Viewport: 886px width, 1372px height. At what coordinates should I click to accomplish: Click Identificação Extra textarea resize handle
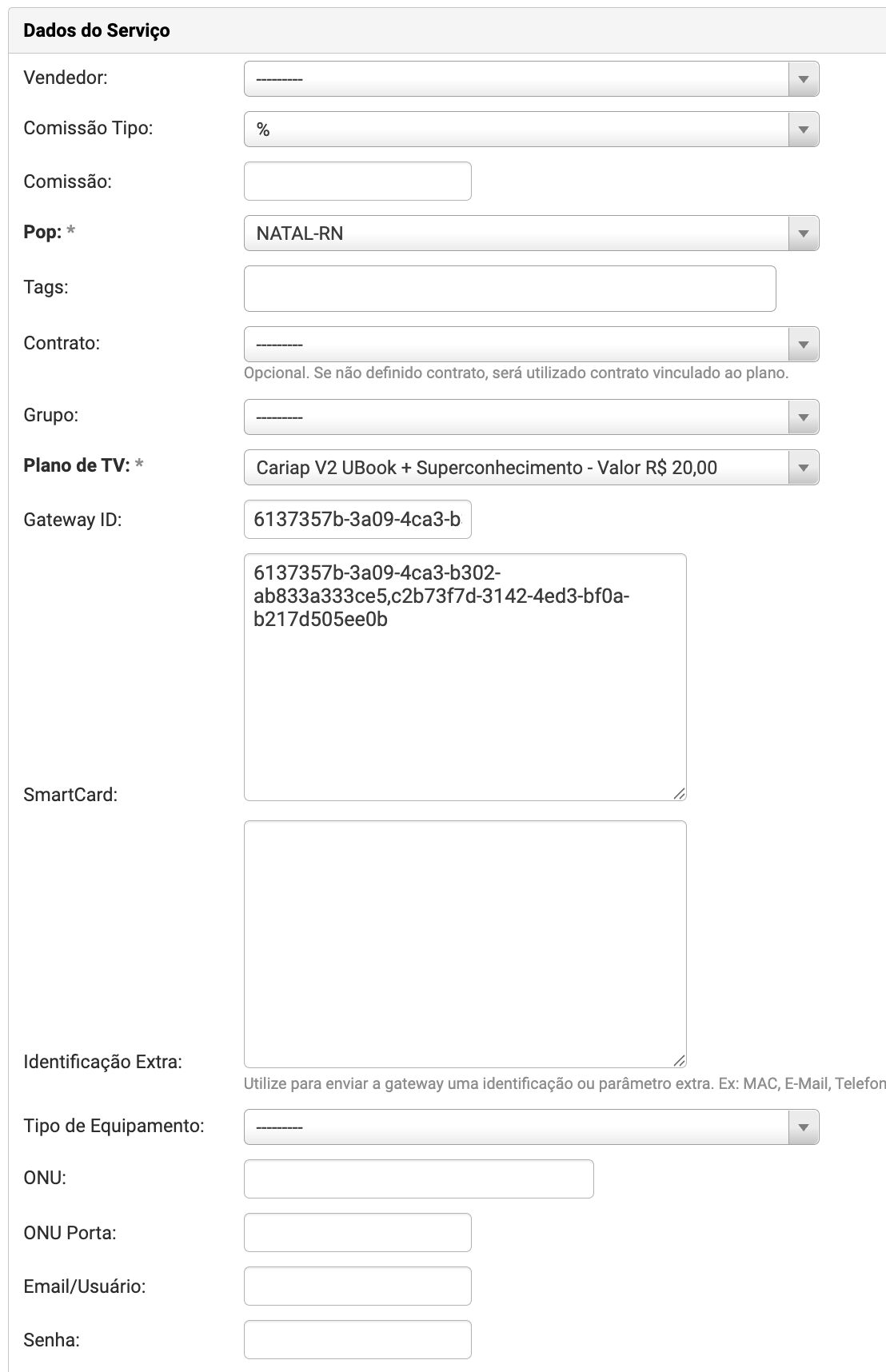pos(679,1060)
